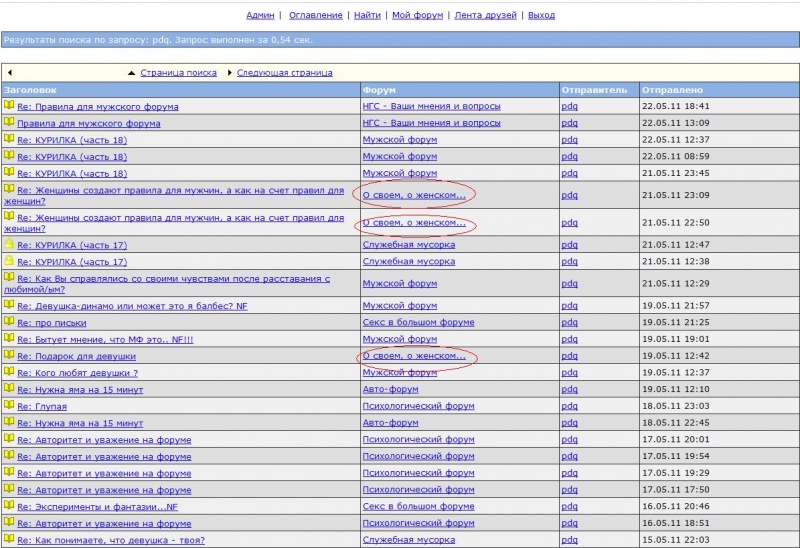Click the book icon beside "Re: Правила для мужского форума"
The width and height of the screenshot is (800, 548).
pyautogui.click(x=9, y=106)
